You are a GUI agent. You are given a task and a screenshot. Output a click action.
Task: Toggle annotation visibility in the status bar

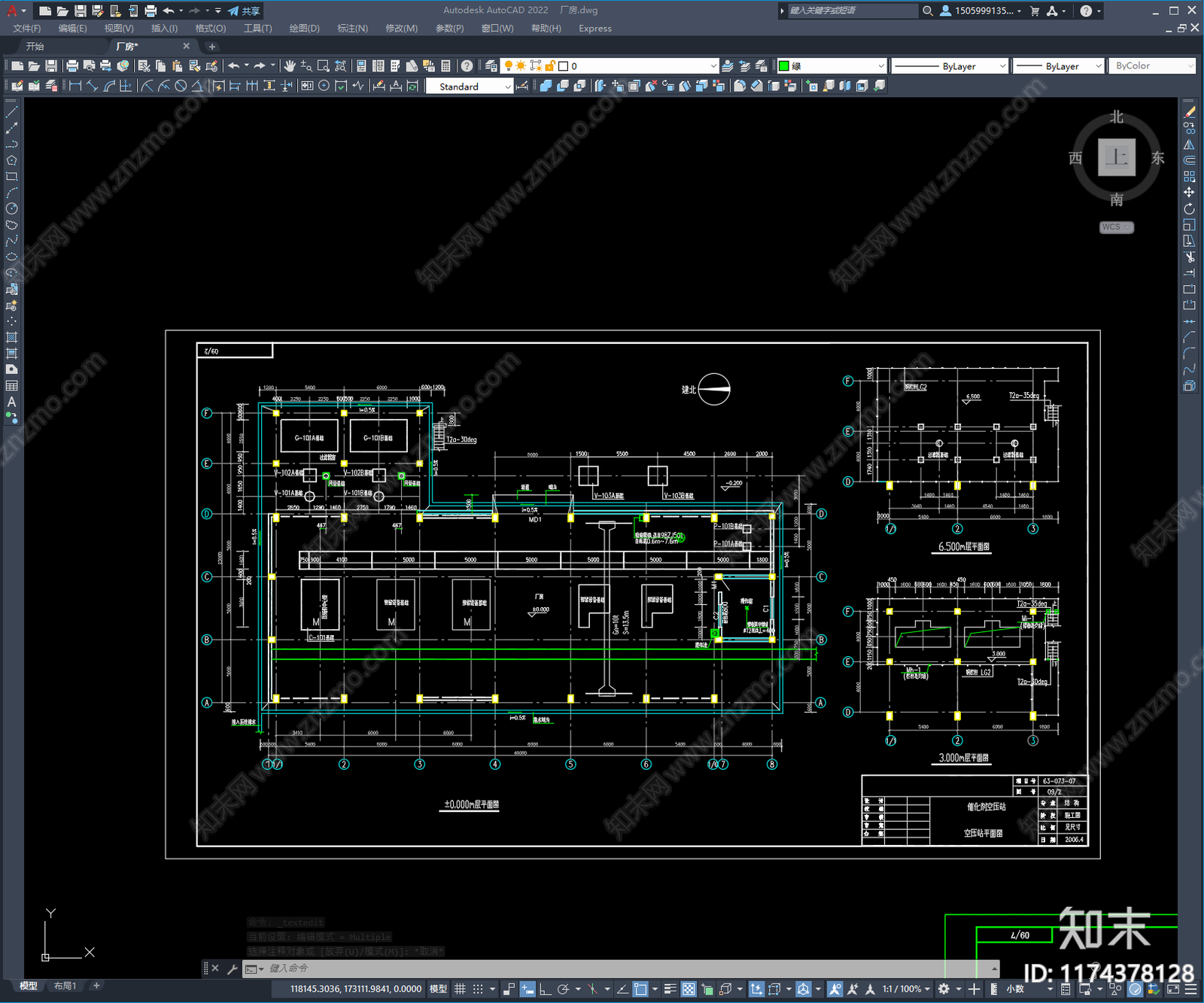coord(835,989)
